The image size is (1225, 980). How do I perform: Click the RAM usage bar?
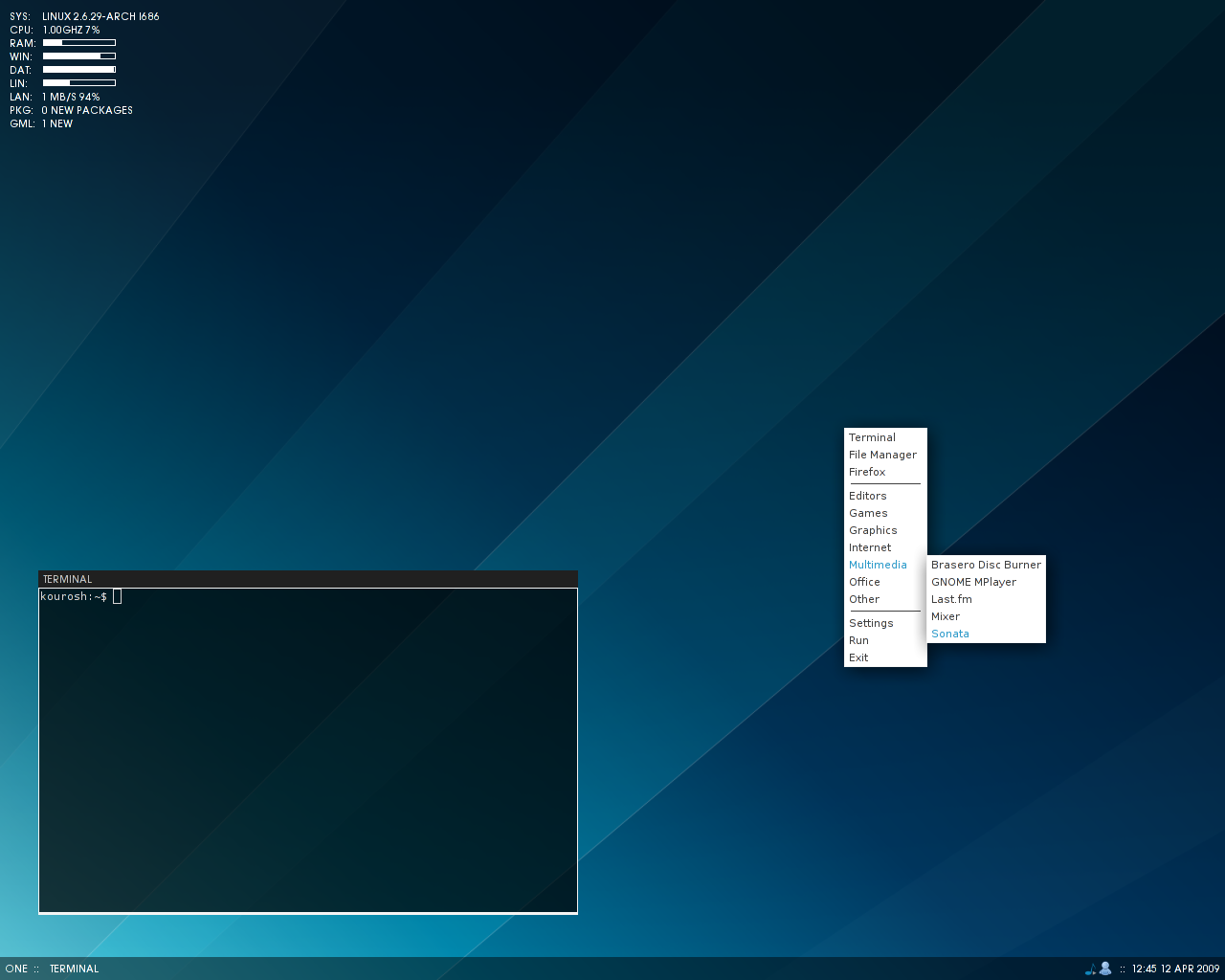pos(79,43)
